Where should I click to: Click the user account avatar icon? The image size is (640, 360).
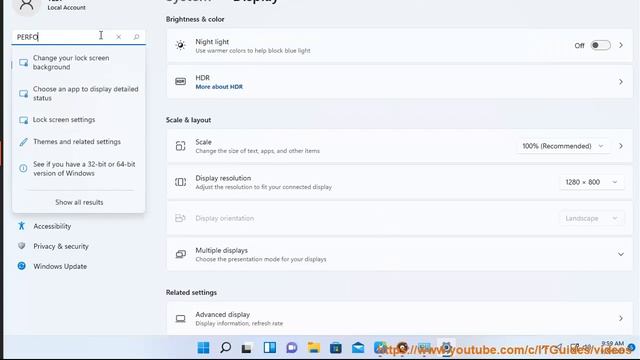coord(27,6)
